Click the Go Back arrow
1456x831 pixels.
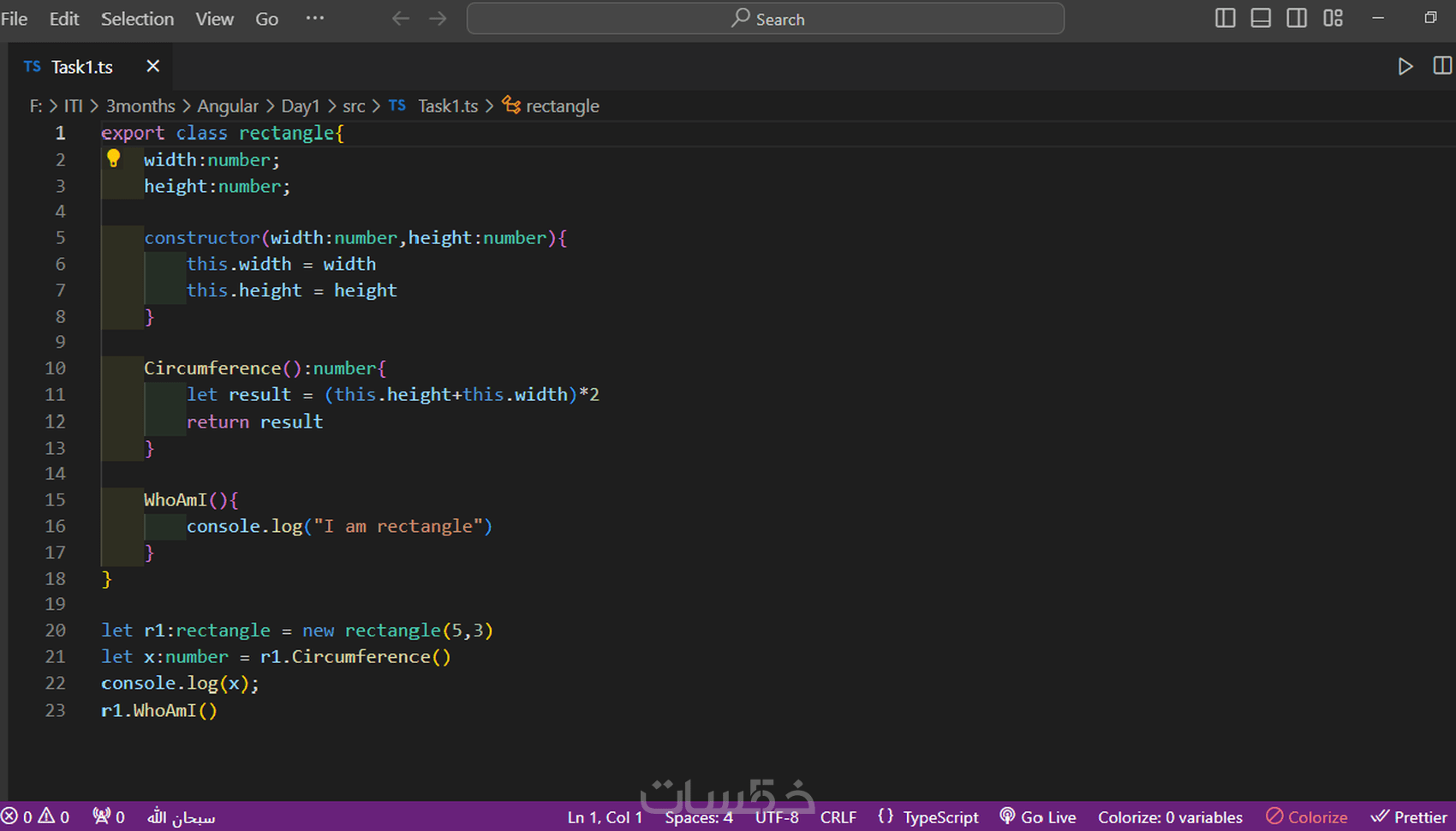(x=401, y=19)
